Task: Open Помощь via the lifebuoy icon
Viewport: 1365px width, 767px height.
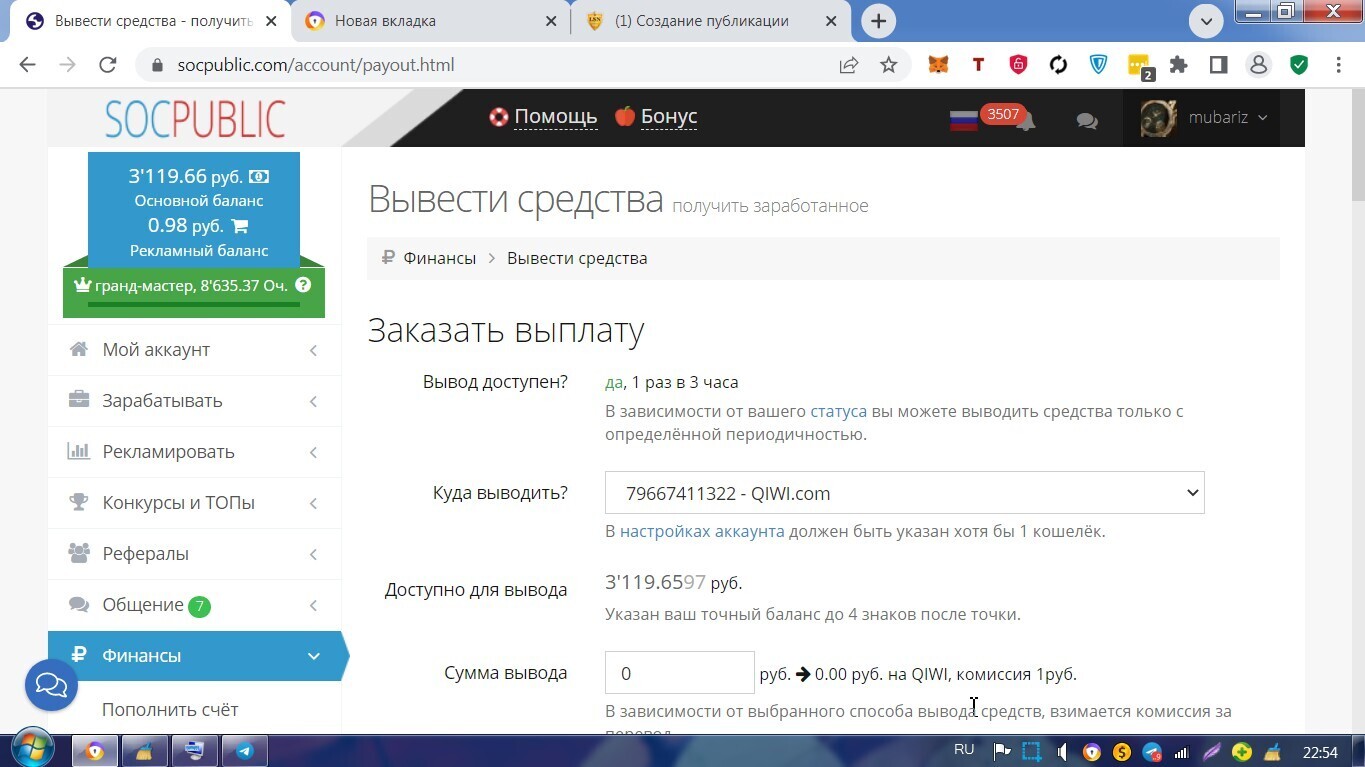Action: coord(498,116)
